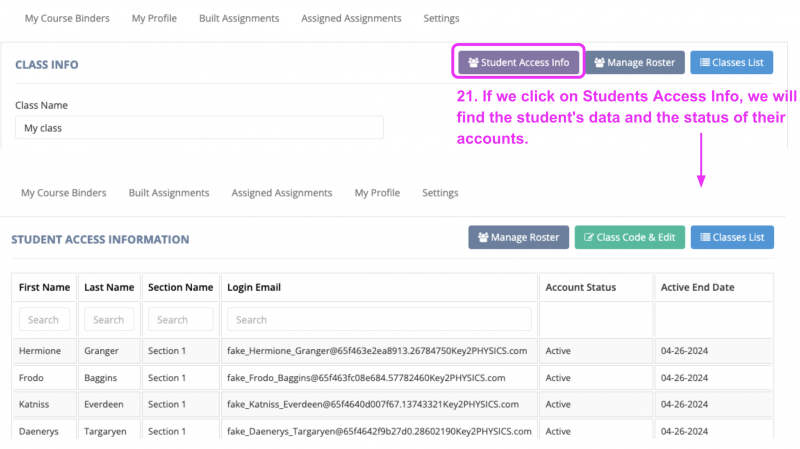The image size is (800, 449).
Task: Focus the Last Name search box
Action: tap(108, 320)
